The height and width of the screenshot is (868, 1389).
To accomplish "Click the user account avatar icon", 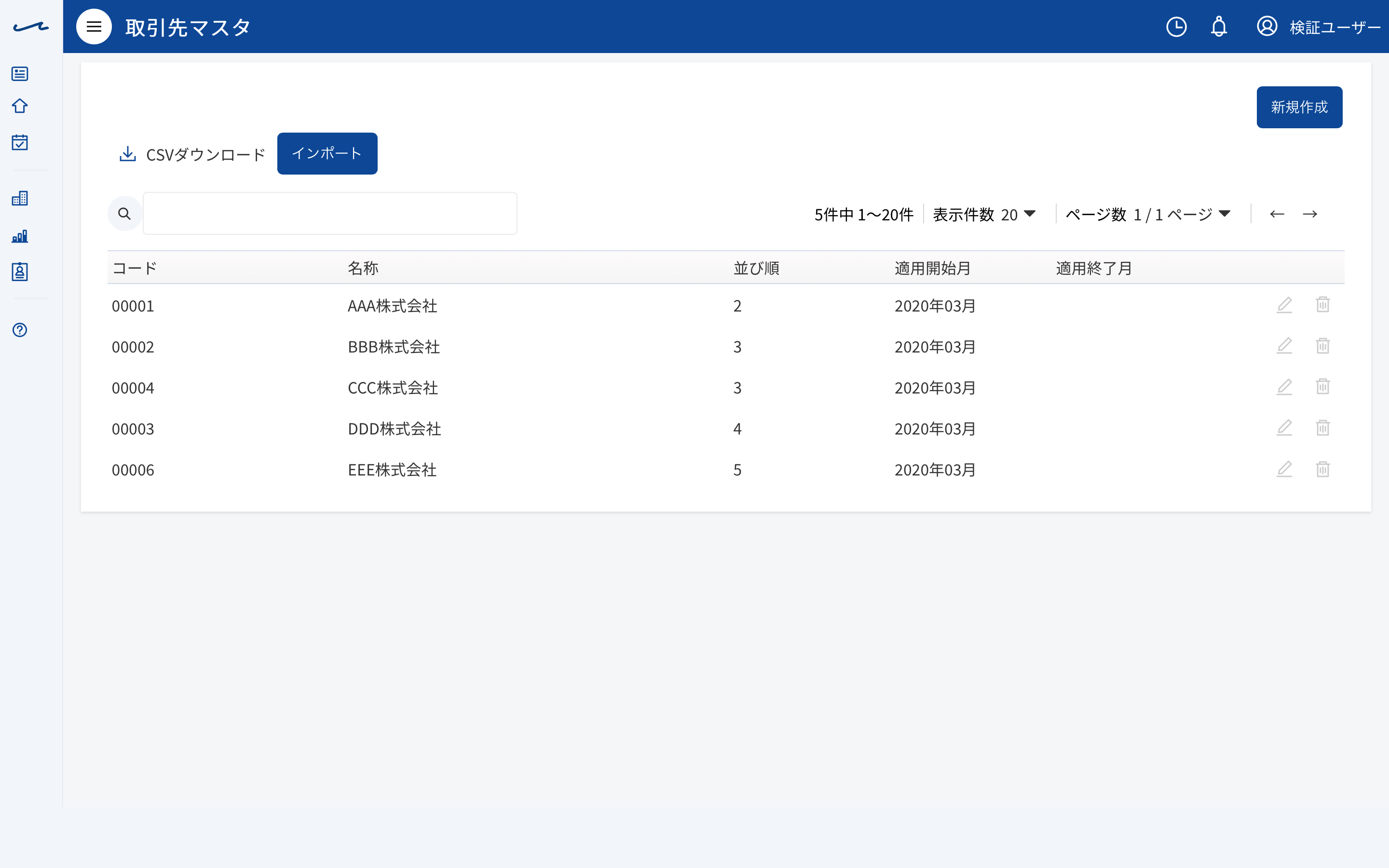I will (1267, 27).
